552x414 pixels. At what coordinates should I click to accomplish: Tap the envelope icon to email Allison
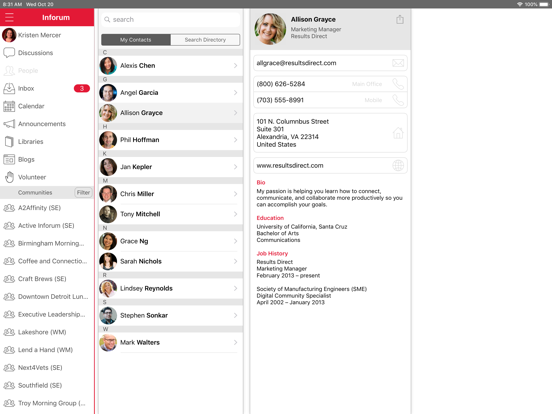(398, 63)
